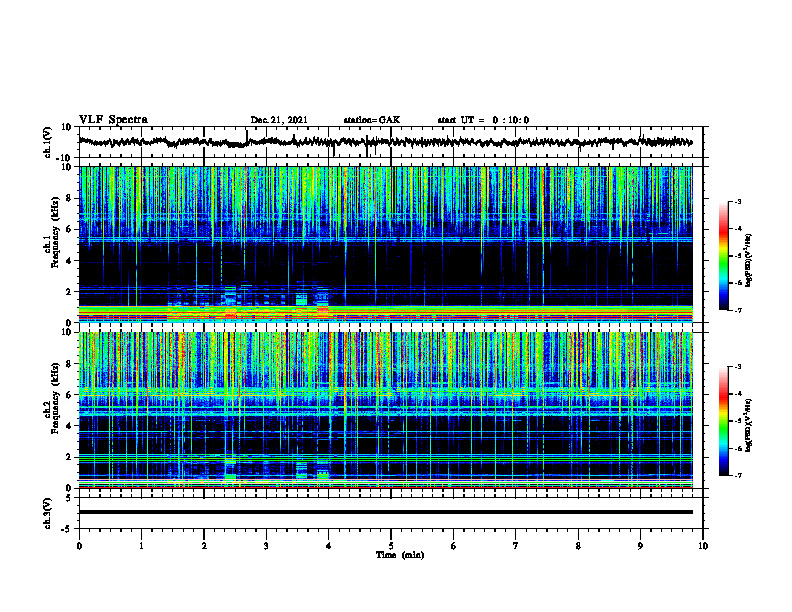Click the "-7" label on ch.2 color bar
792x612 pixels.
[738, 475]
